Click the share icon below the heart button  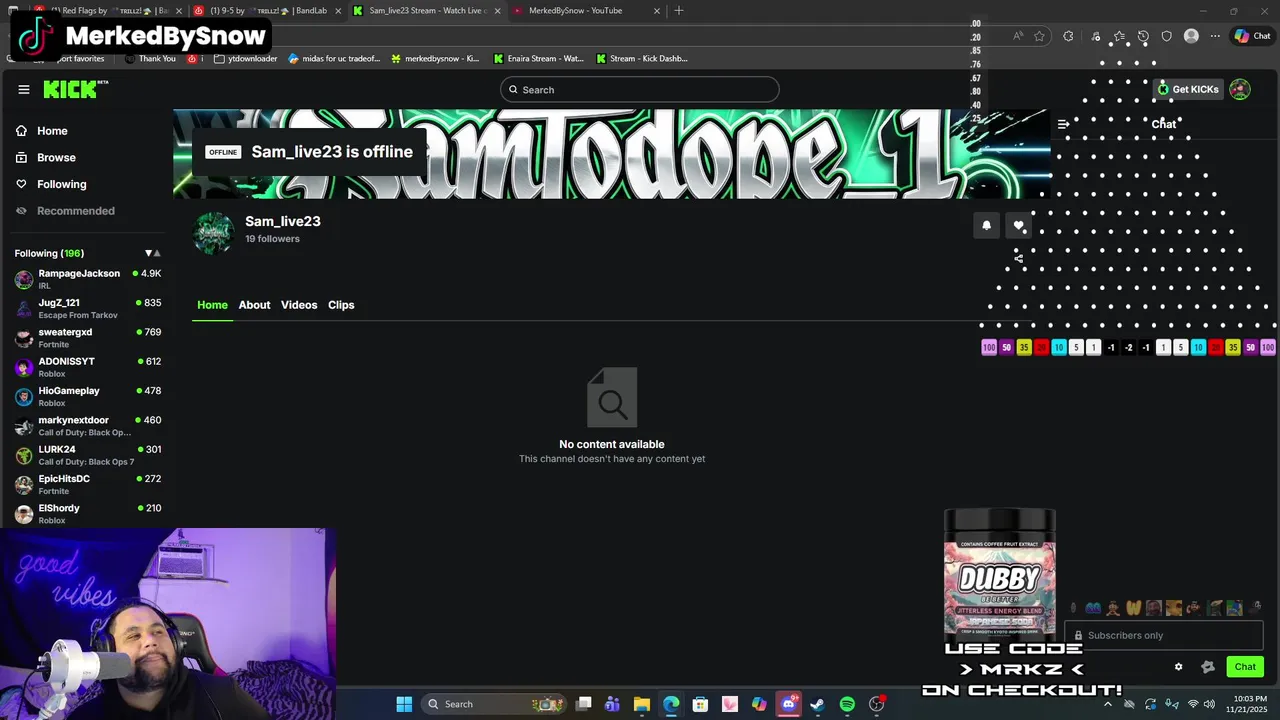click(1018, 258)
